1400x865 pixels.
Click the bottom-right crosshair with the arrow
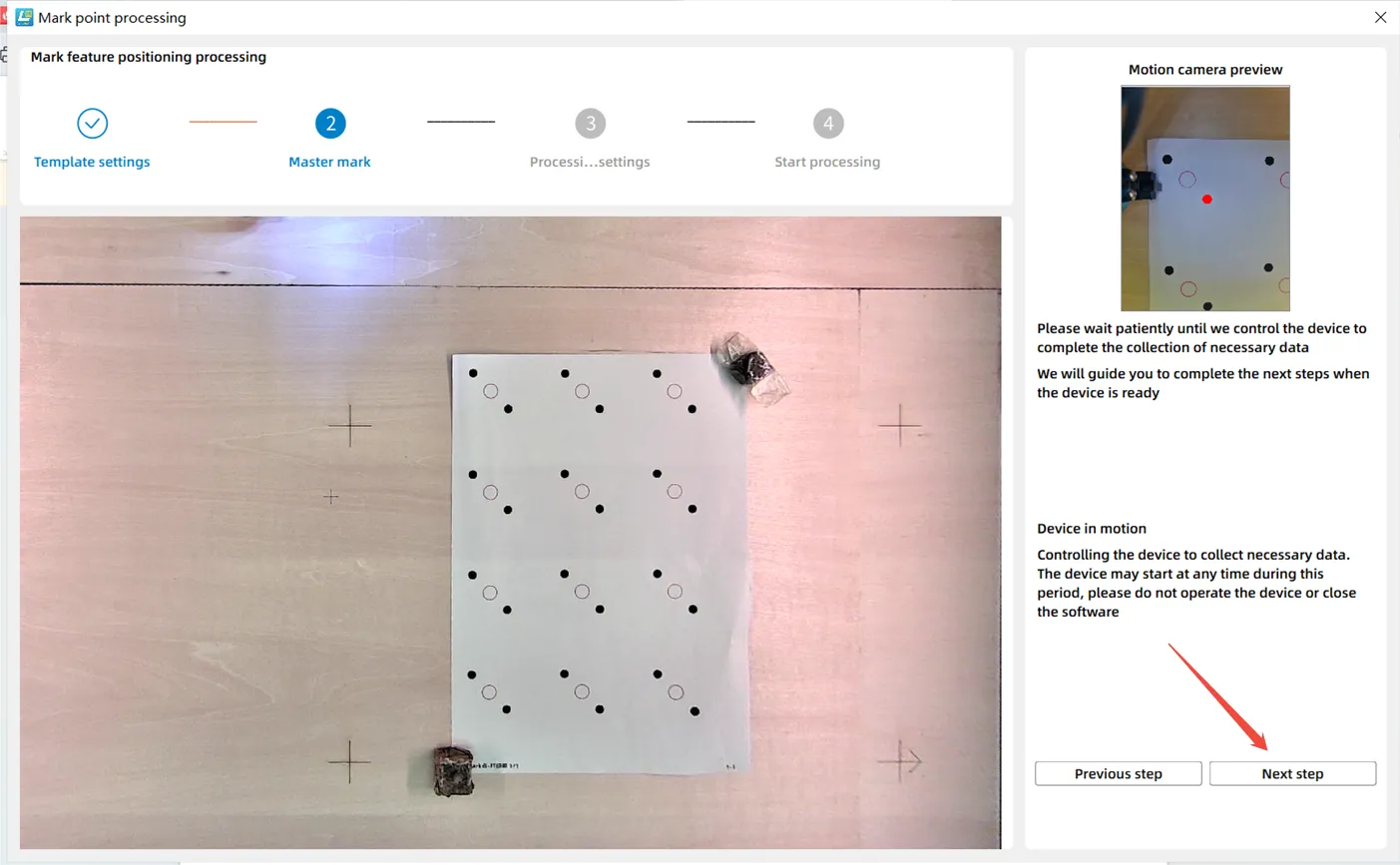(900, 761)
